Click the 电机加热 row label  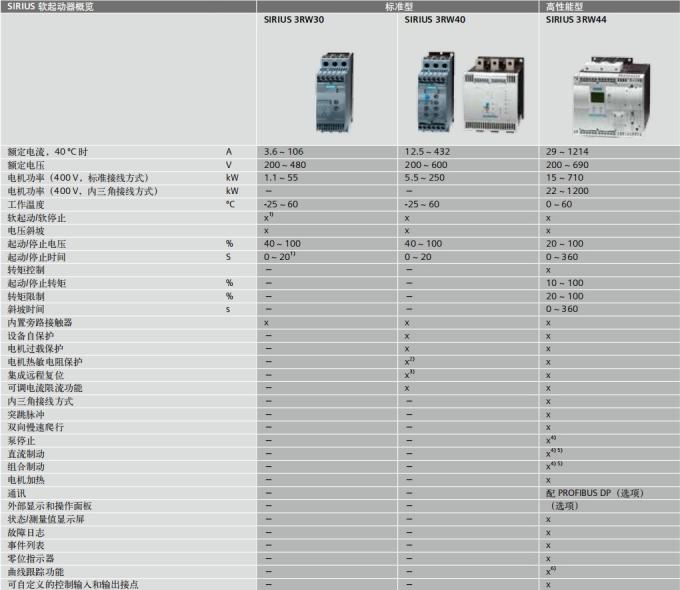26,480
